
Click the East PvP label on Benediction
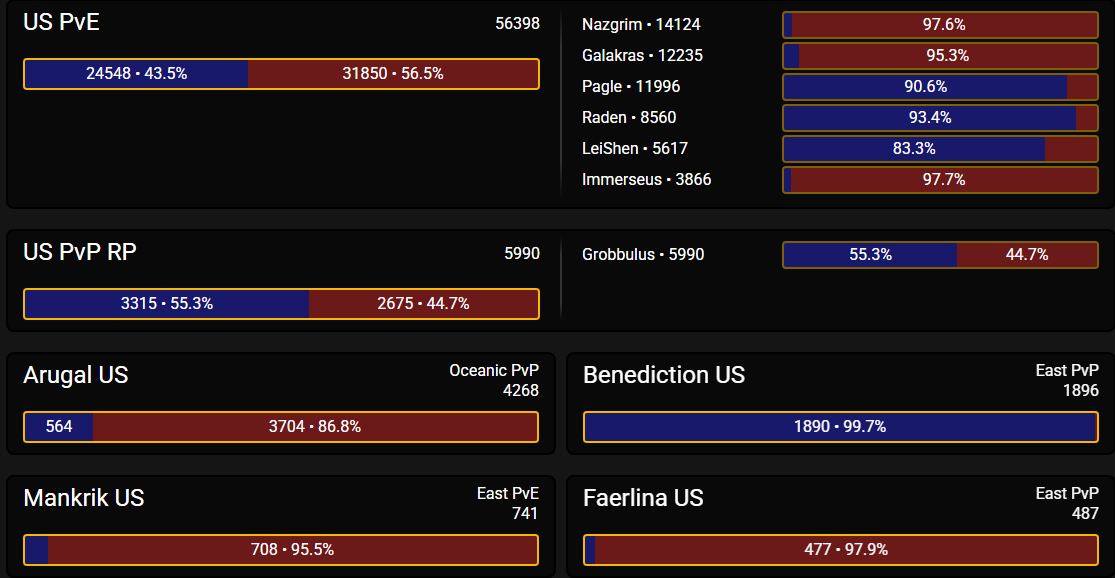click(1067, 370)
